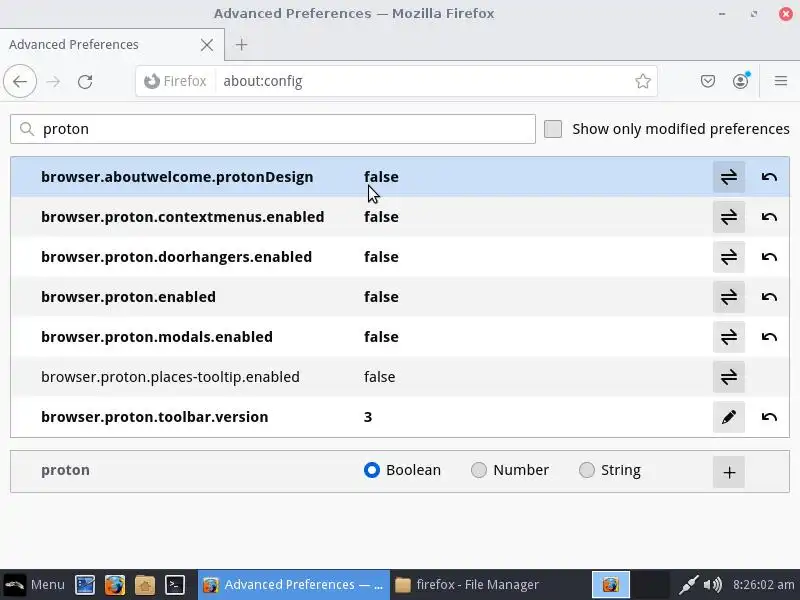
Task: Toggle browser.proton.modals.enabled value
Action: 729,337
